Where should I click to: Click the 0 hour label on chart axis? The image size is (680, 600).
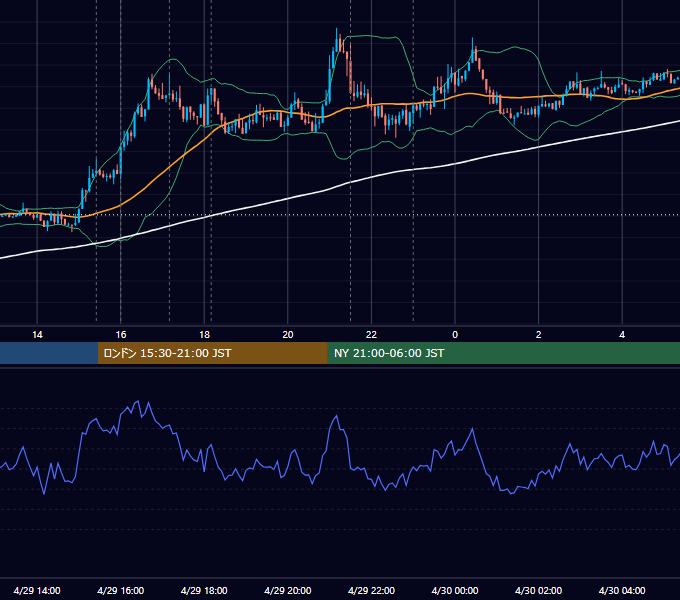[x=455, y=335]
